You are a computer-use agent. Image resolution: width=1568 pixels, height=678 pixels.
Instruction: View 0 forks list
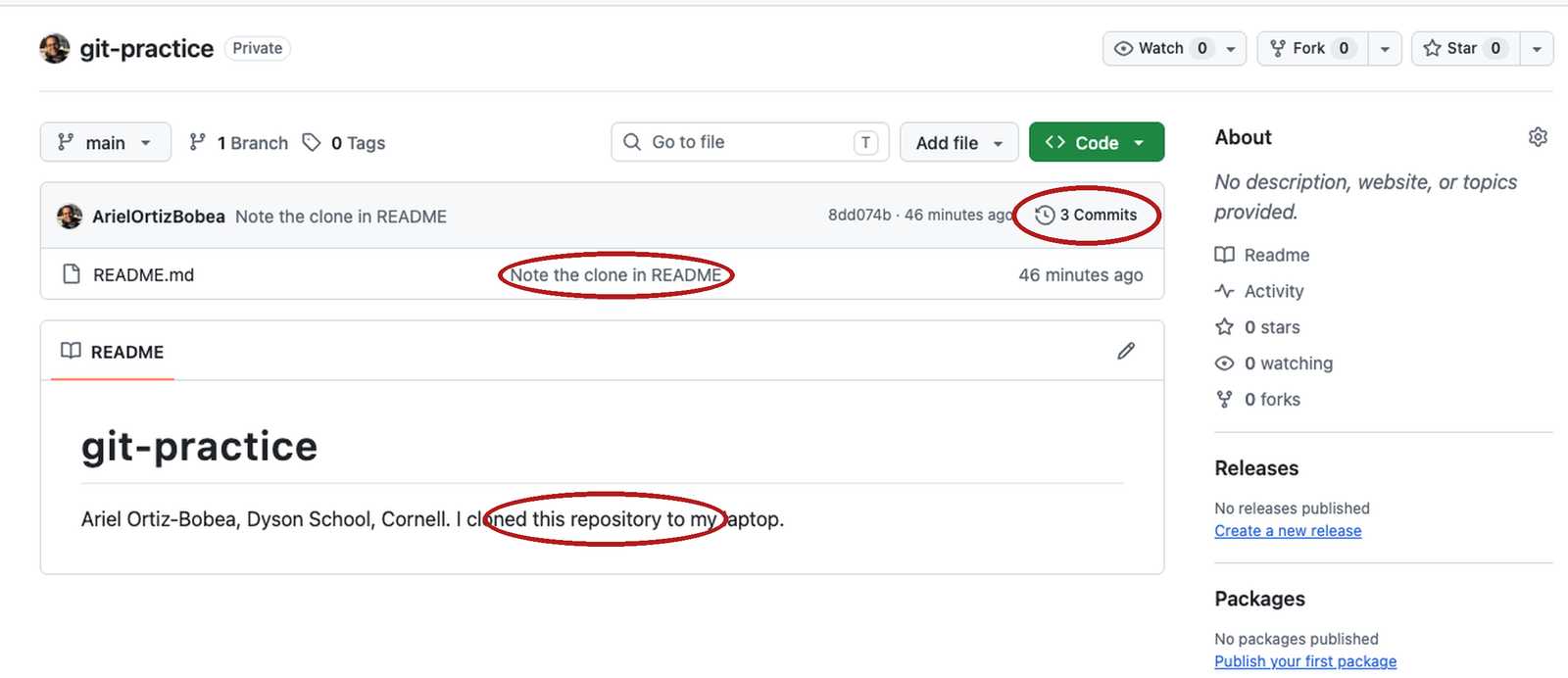[x=1257, y=400]
